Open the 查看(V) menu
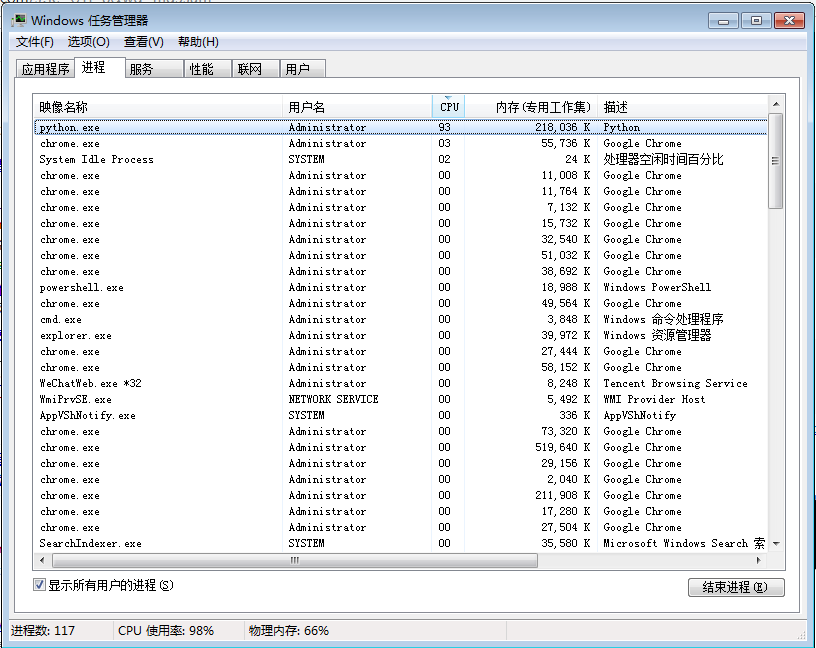Image resolution: width=816 pixels, height=648 pixels. click(144, 42)
